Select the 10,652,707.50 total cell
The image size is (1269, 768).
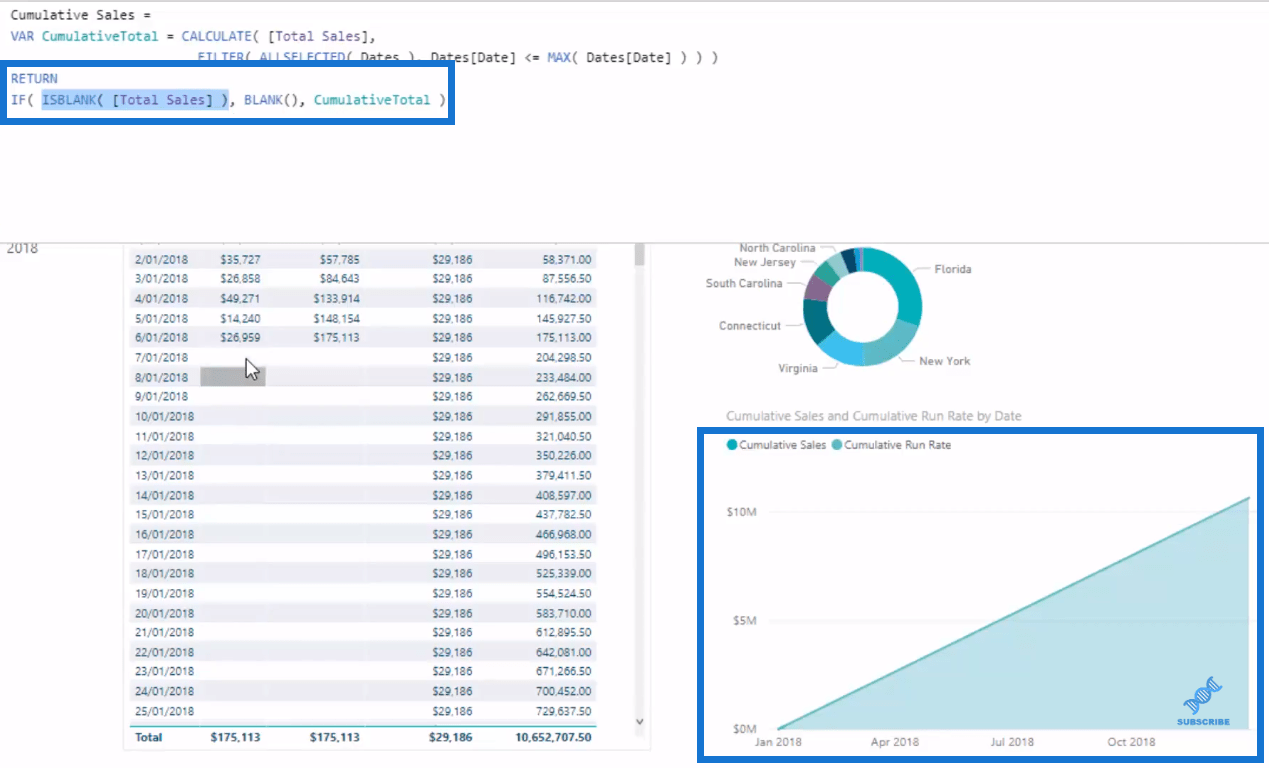click(x=554, y=737)
